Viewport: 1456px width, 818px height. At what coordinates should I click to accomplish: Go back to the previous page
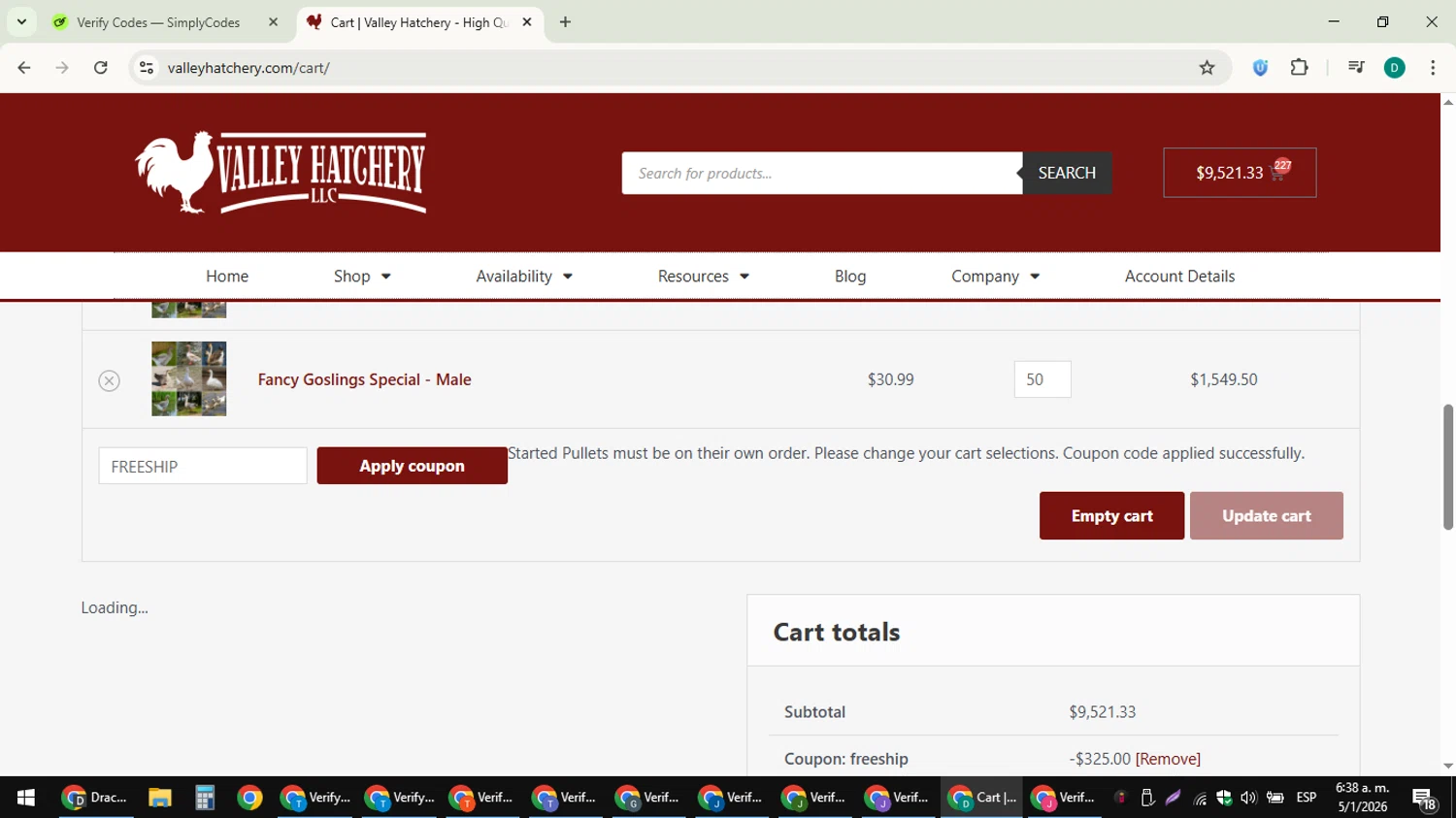(24, 68)
